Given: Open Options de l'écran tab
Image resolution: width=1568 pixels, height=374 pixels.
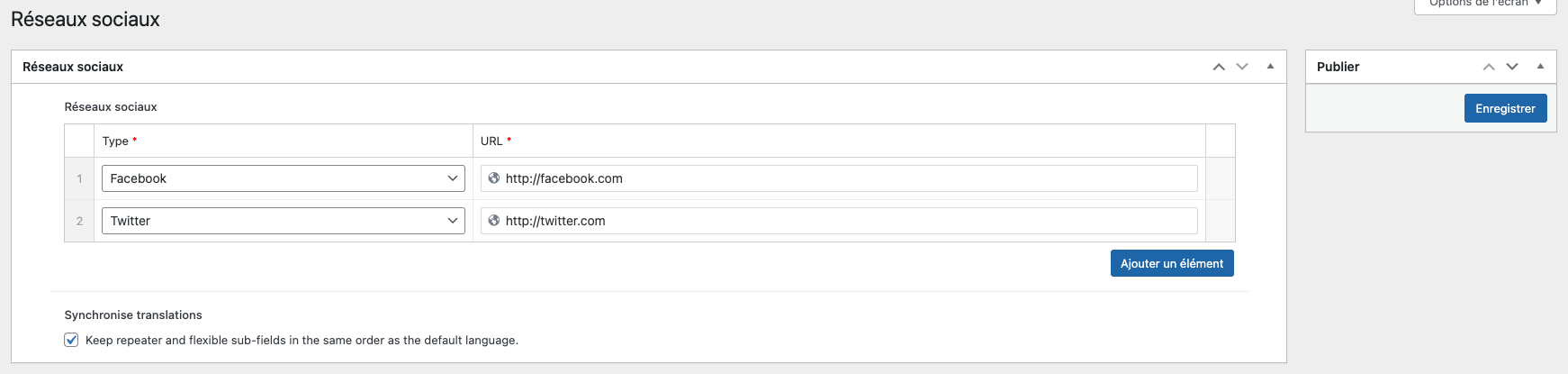Looking at the screenshot, I should [1485, 5].
